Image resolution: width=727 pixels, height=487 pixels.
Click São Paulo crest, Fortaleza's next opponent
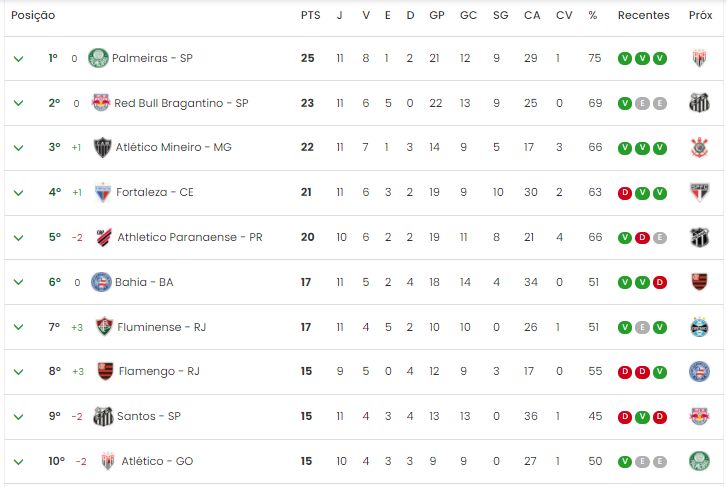click(x=699, y=192)
